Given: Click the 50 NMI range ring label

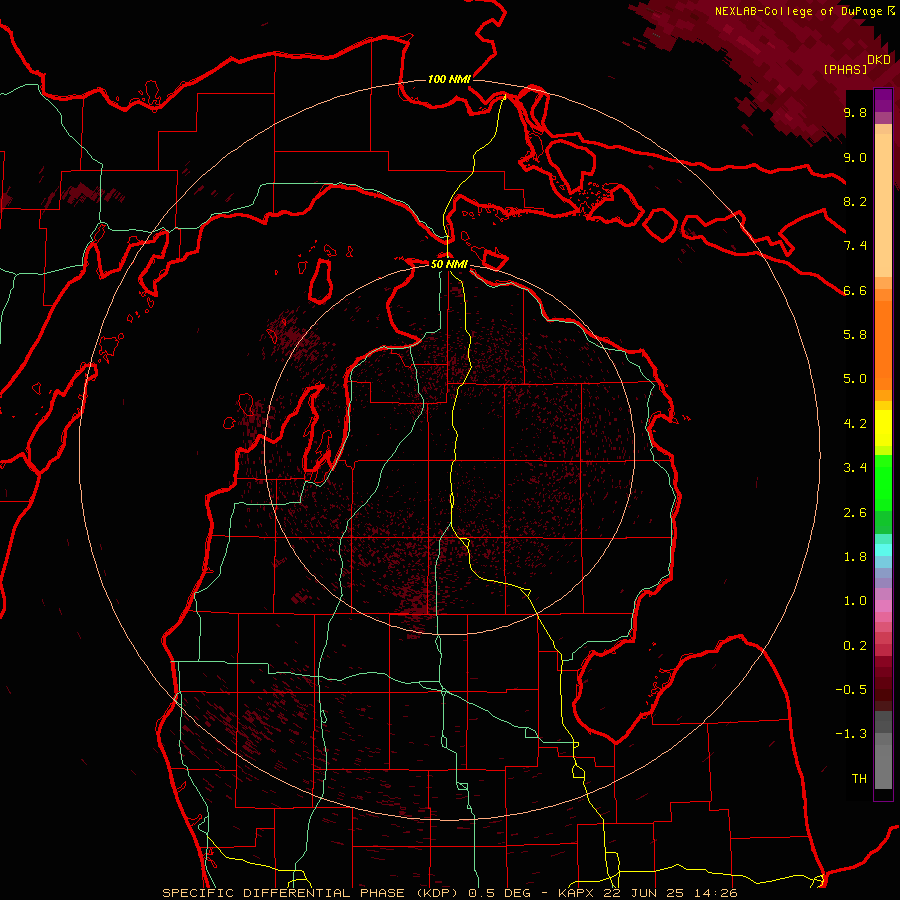Looking at the screenshot, I should (449, 264).
